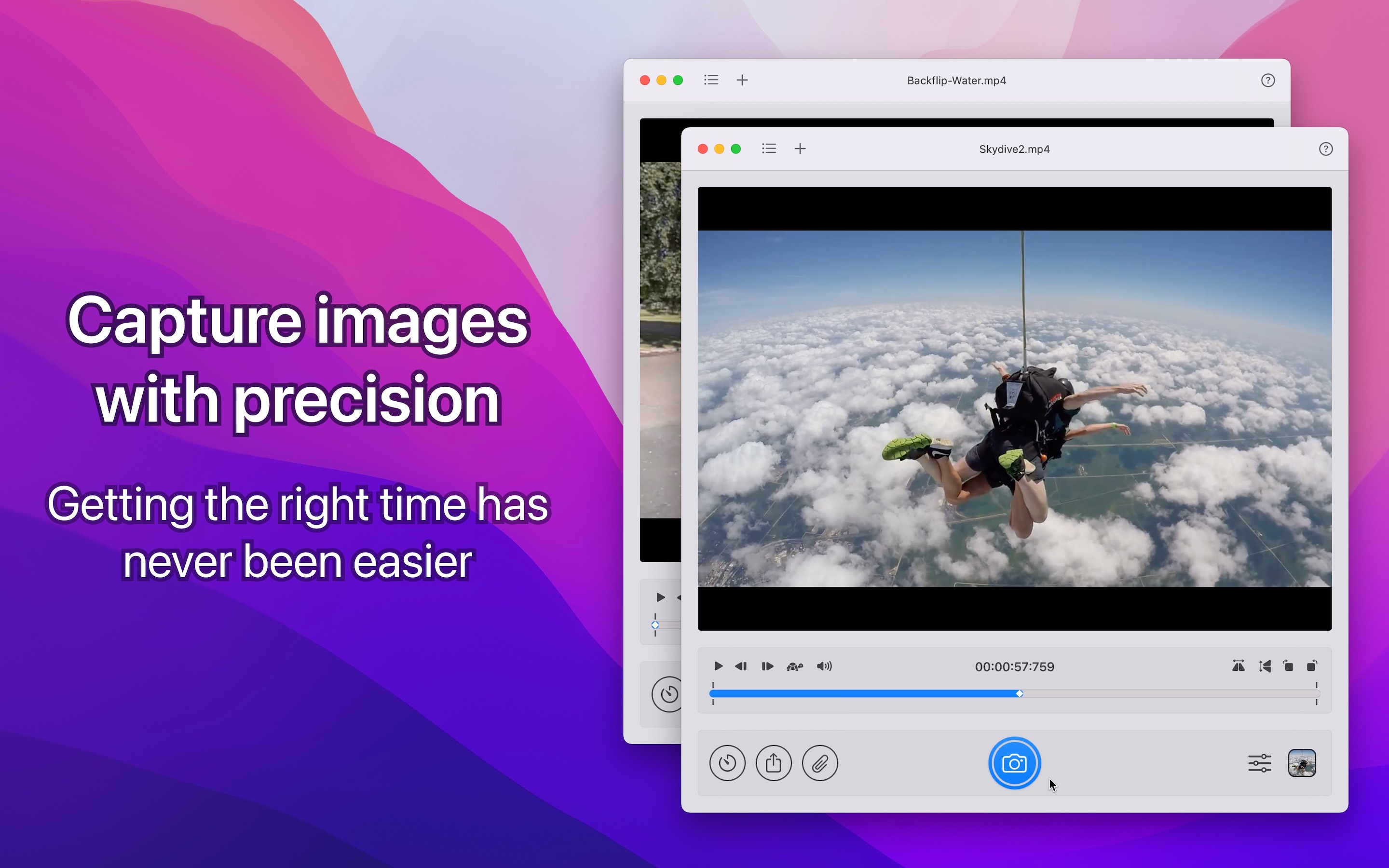Select the slow-motion turtle playback icon
Screen dimensions: 1389x868
coord(794,666)
